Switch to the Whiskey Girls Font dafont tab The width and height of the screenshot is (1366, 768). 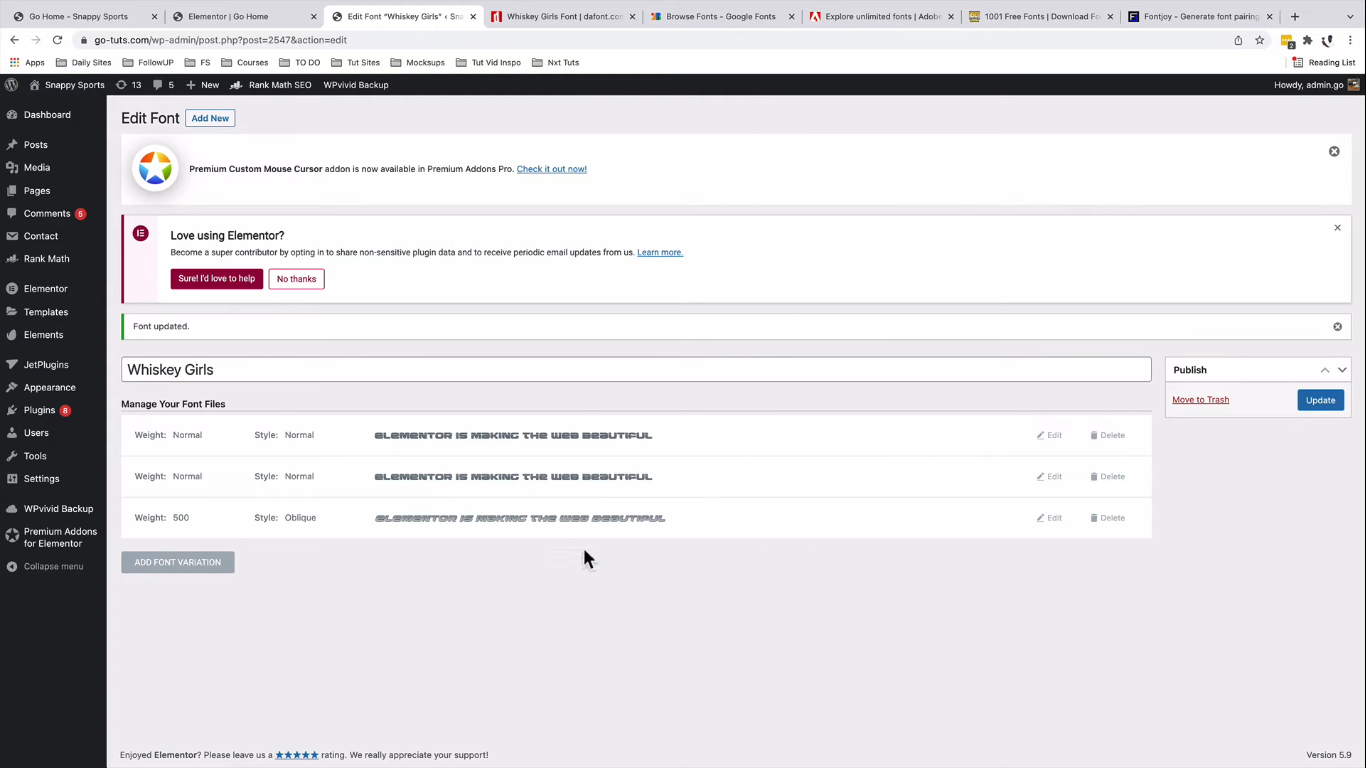tap(564, 16)
